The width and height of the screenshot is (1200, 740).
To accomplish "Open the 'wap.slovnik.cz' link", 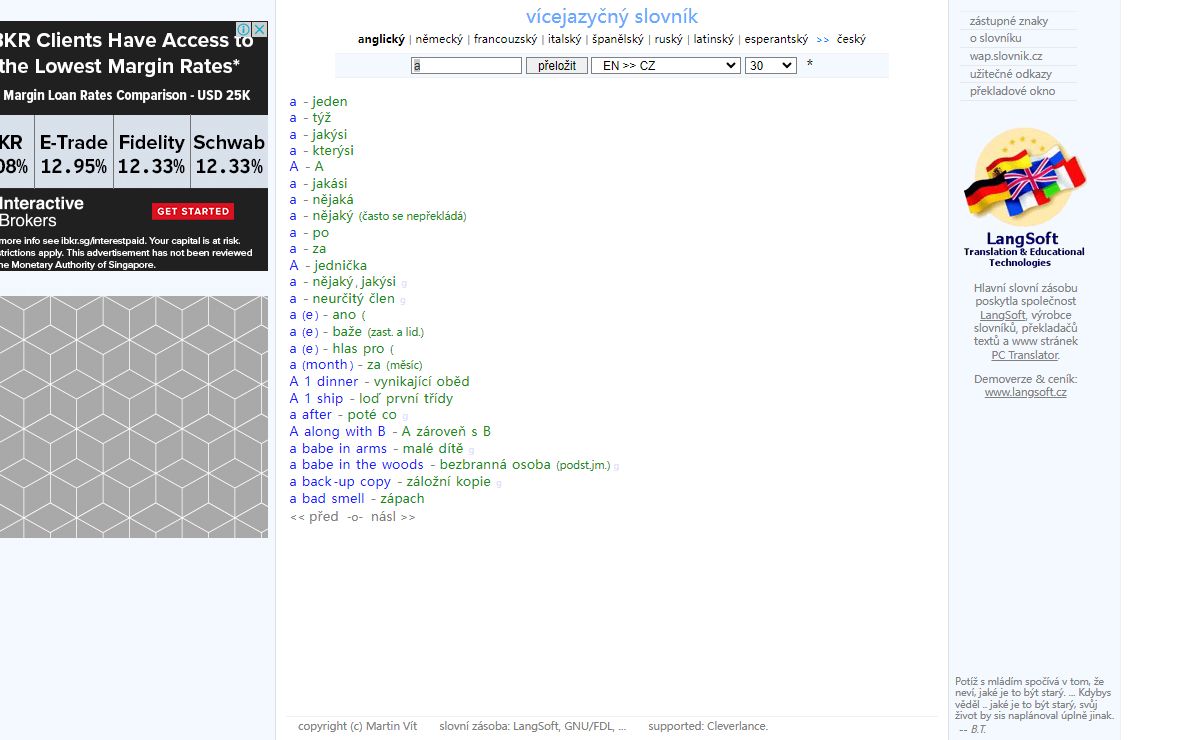I will pos(1005,56).
